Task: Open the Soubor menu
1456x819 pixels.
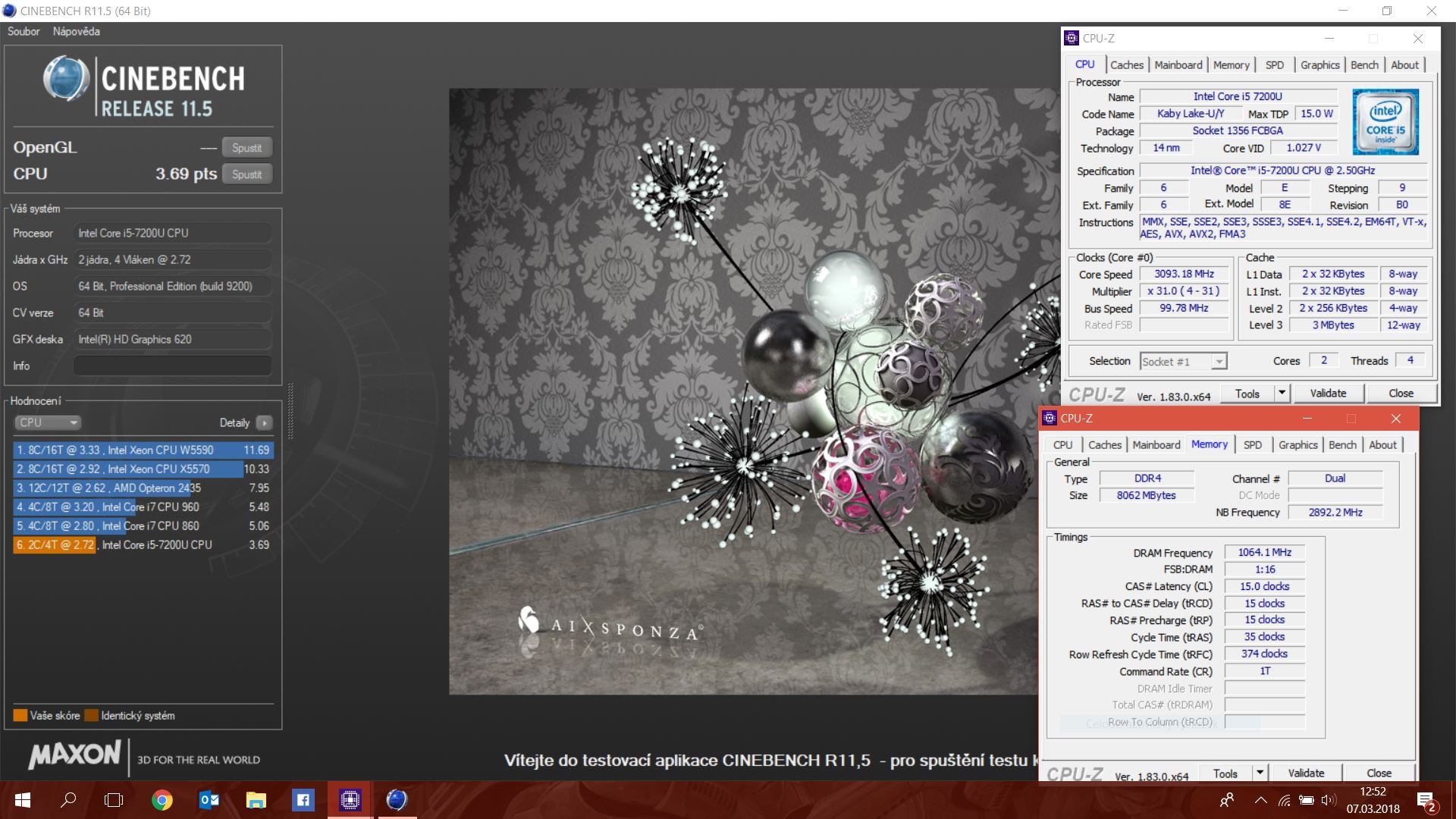Action: point(24,31)
